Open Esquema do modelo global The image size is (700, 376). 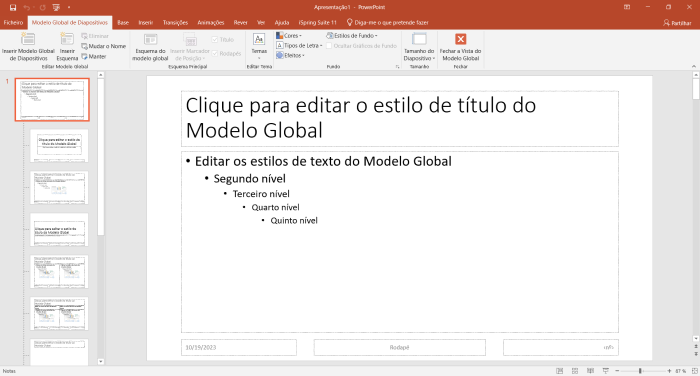150,47
